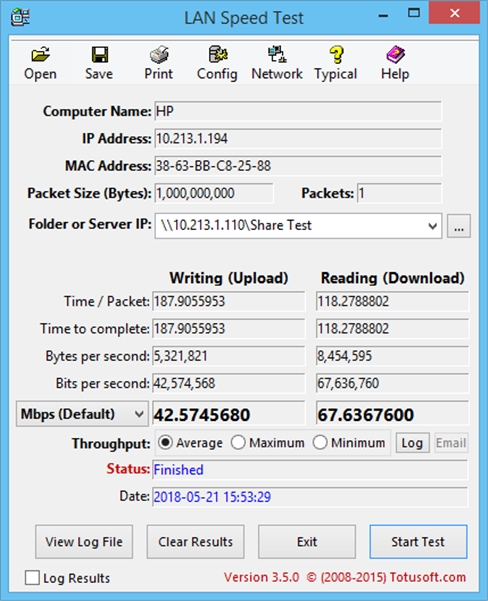Viewport: 488px width, 601px height.
Task: Click the Log button beside throughput options
Action: coord(412,443)
